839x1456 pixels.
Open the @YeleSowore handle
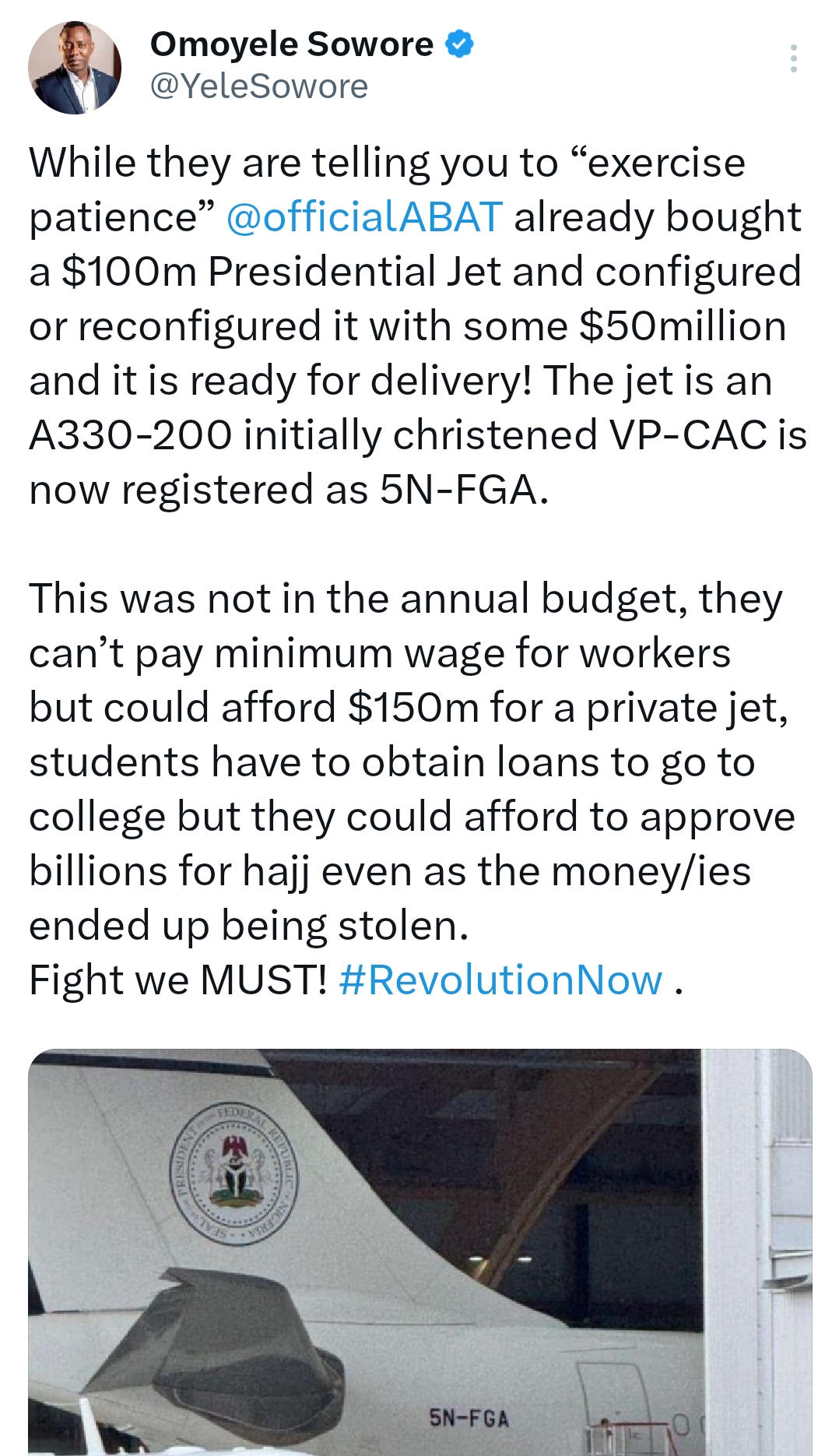pos(258,86)
